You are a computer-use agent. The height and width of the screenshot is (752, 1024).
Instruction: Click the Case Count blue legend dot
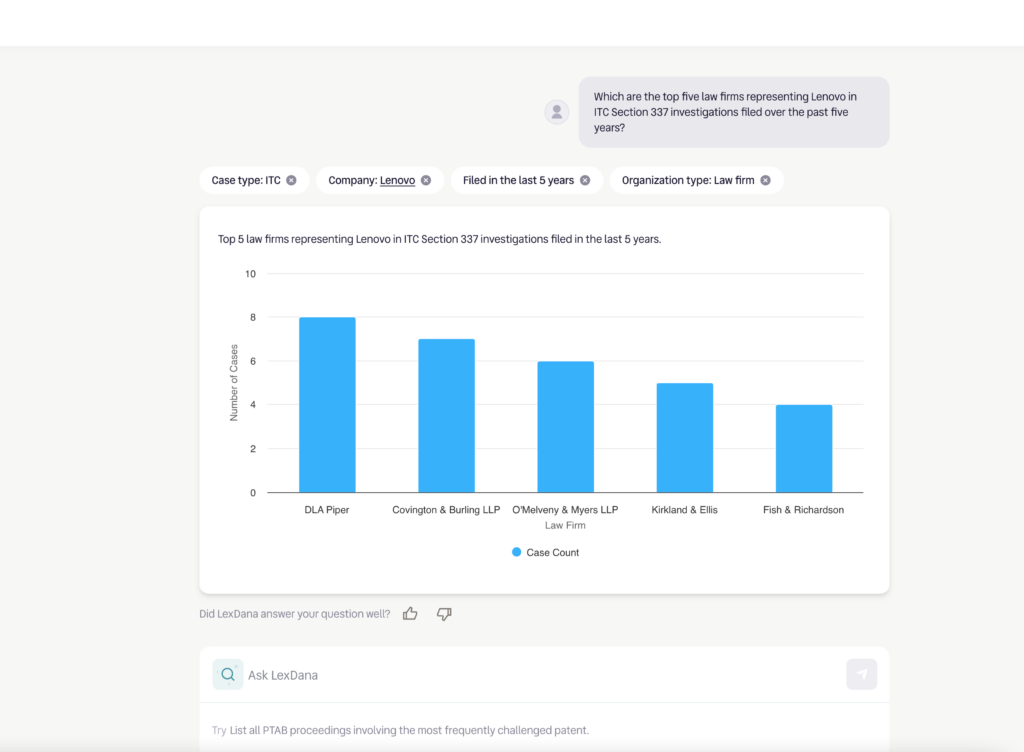[516, 552]
